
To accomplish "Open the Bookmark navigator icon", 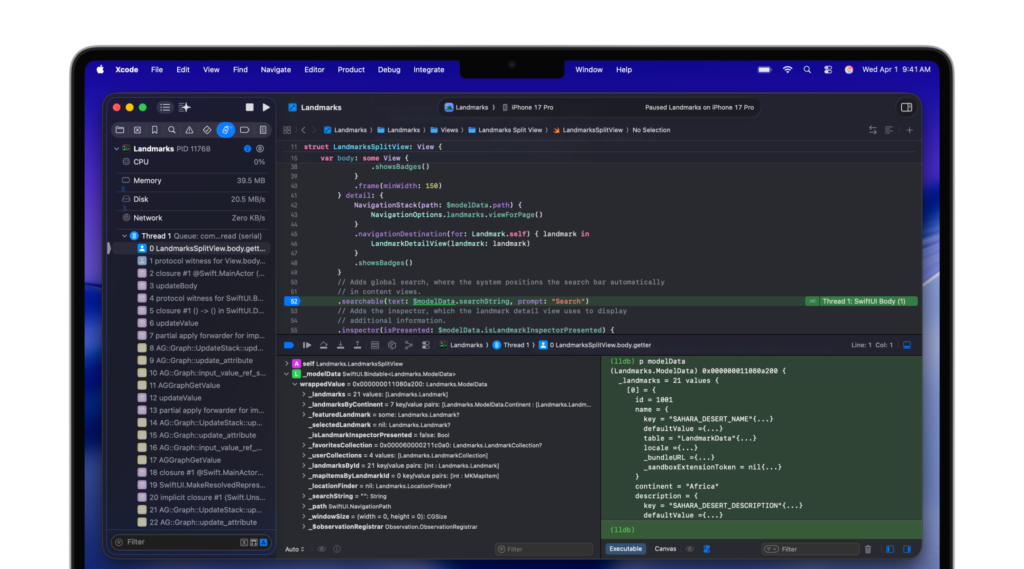I will [154, 130].
